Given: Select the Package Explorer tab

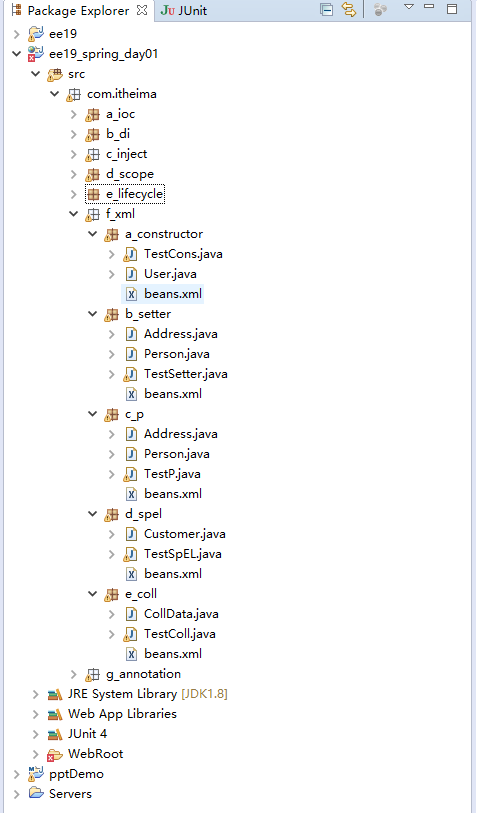Looking at the screenshot, I should pyautogui.click(x=78, y=11).
